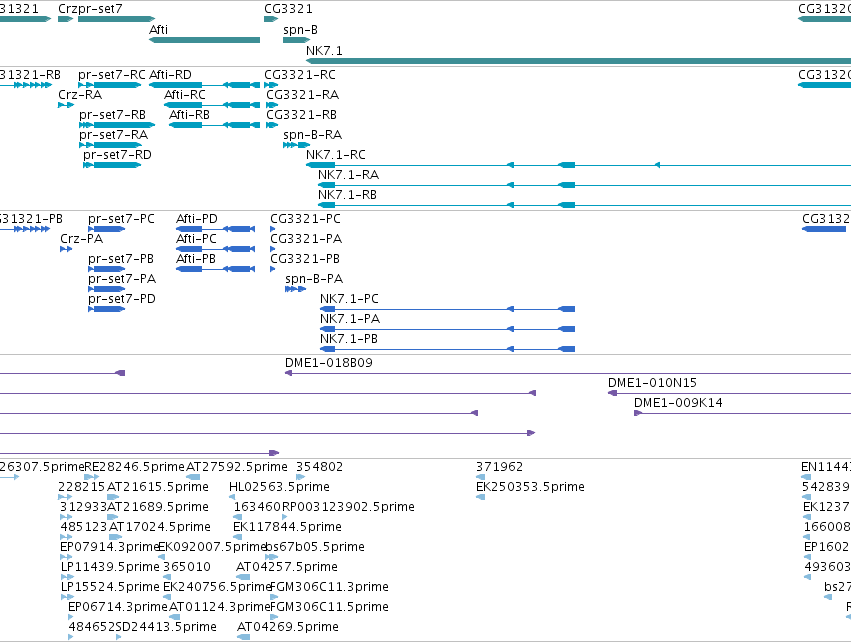Select the AT17024.5prime EST label

tap(160, 527)
